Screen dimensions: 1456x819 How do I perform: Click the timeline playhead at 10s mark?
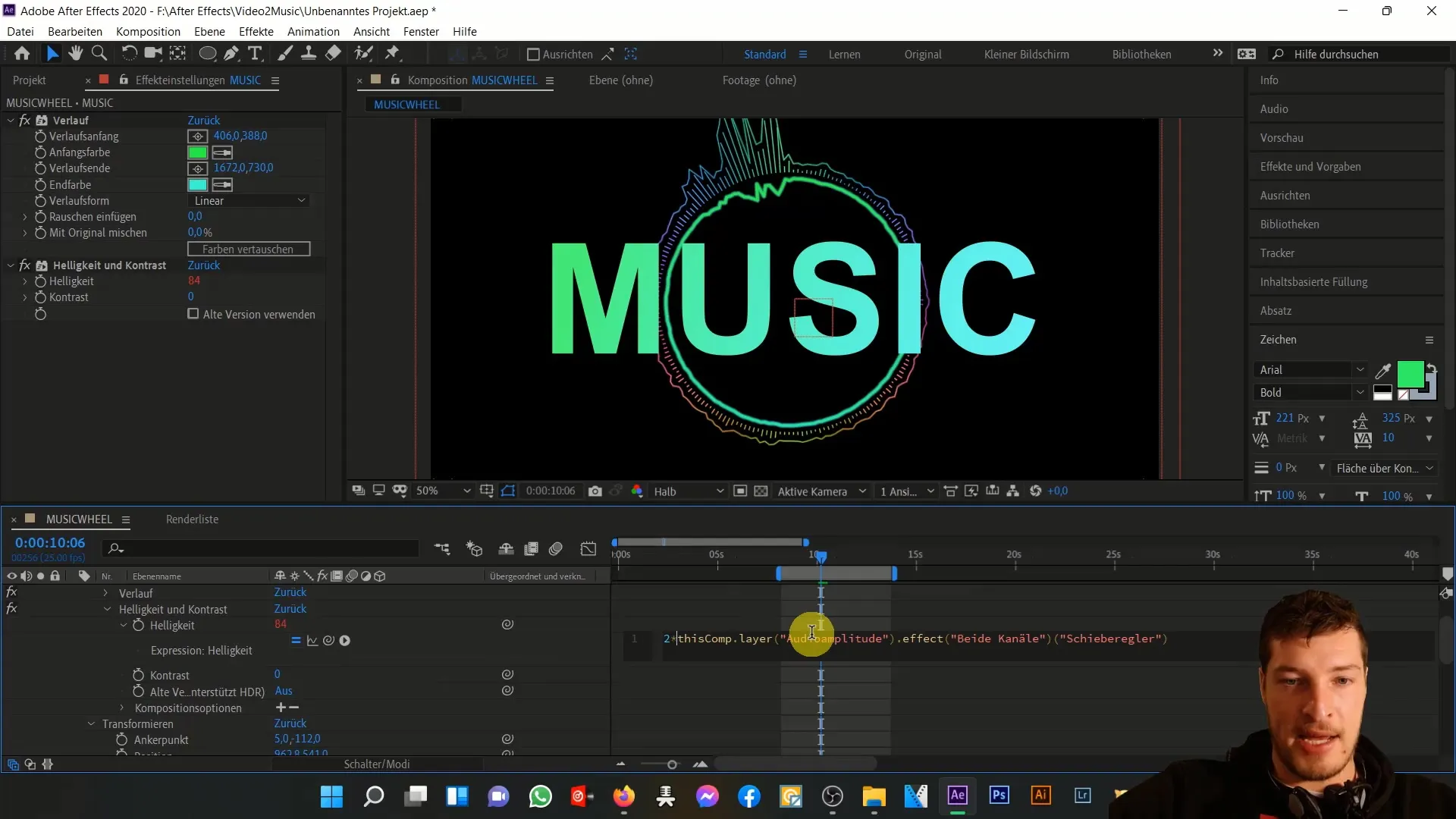[820, 556]
